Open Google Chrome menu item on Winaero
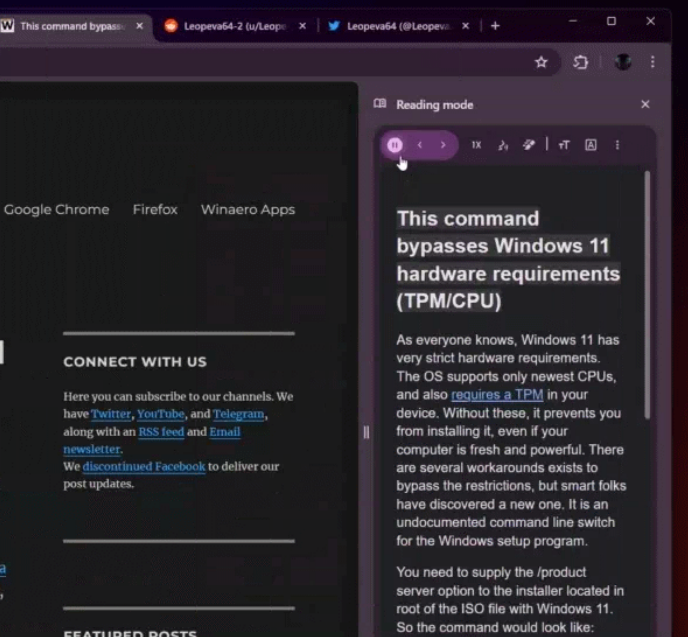This screenshot has height=637, width=688. [56, 210]
